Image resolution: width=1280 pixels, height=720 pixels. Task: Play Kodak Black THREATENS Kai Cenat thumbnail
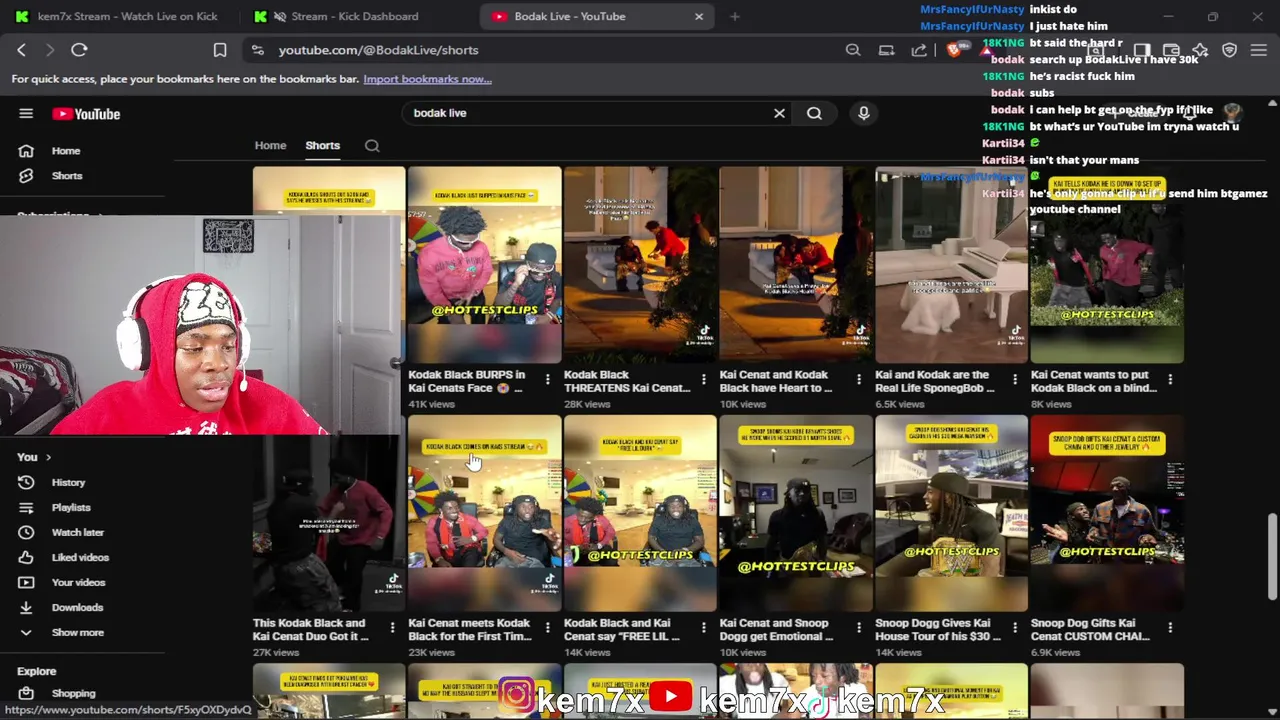(x=640, y=265)
